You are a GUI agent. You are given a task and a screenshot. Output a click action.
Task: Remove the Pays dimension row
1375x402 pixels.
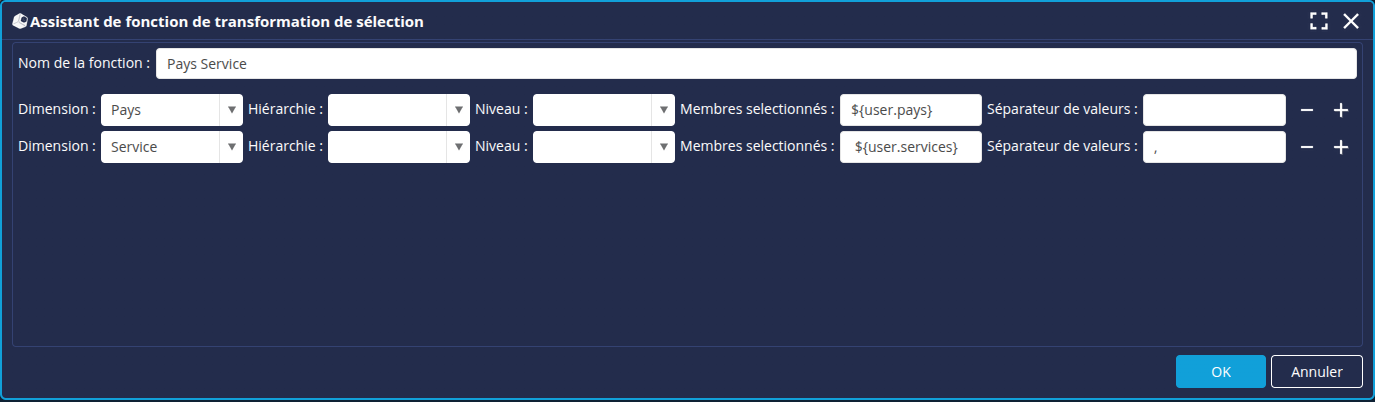point(1307,110)
